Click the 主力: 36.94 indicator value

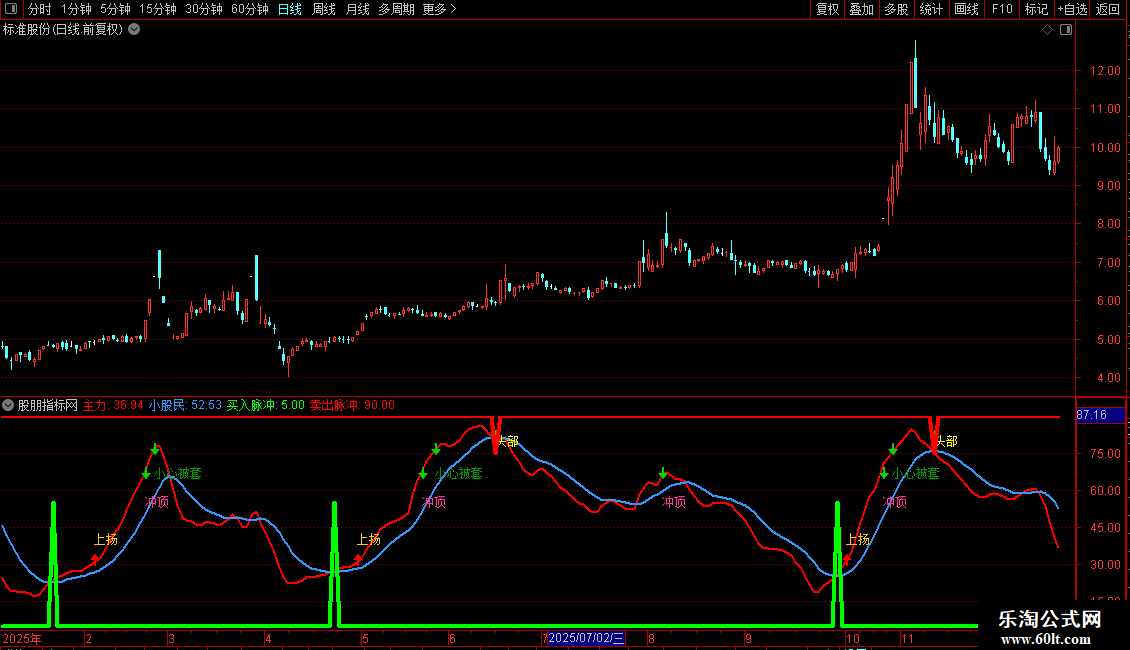(113, 405)
